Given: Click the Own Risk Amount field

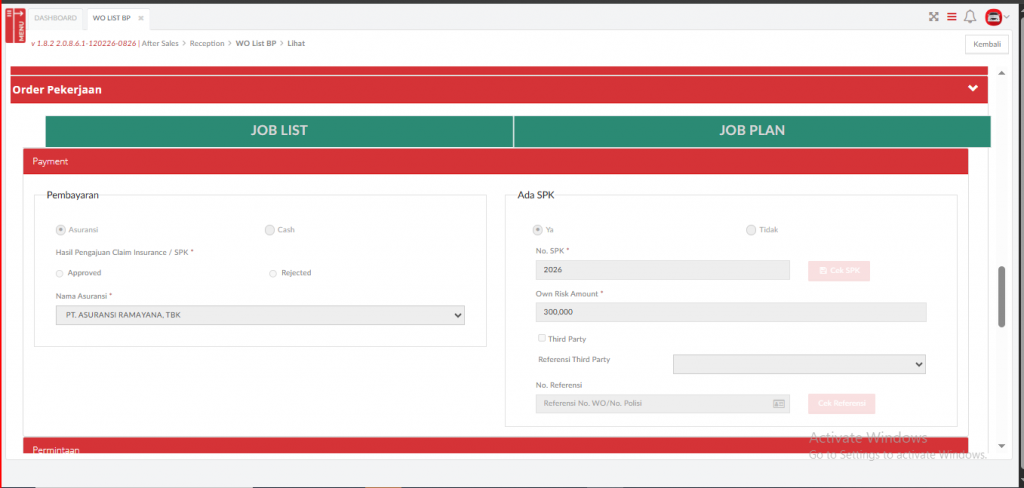Looking at the screenshot, I should click(731, 312).
